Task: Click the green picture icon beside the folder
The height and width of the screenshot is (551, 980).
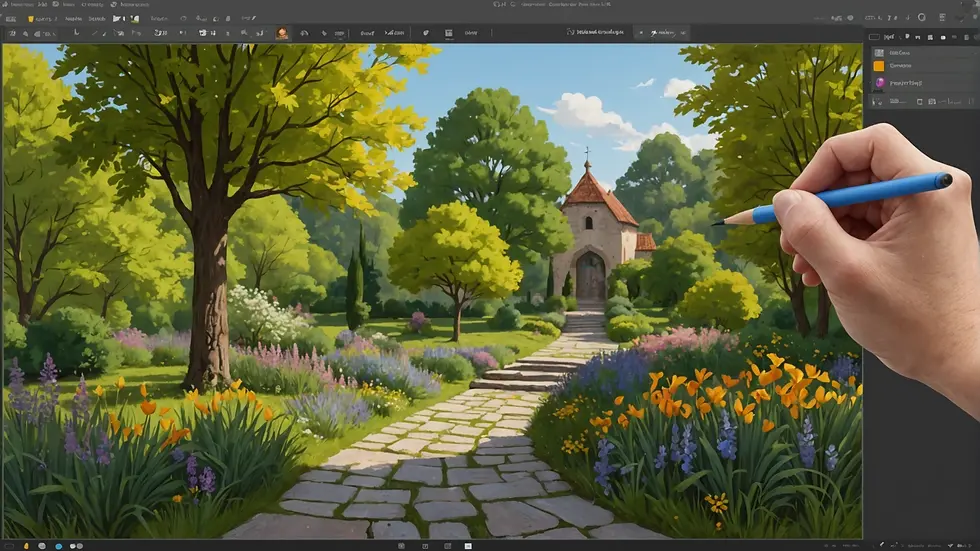Action: click(x=135, y=19)
